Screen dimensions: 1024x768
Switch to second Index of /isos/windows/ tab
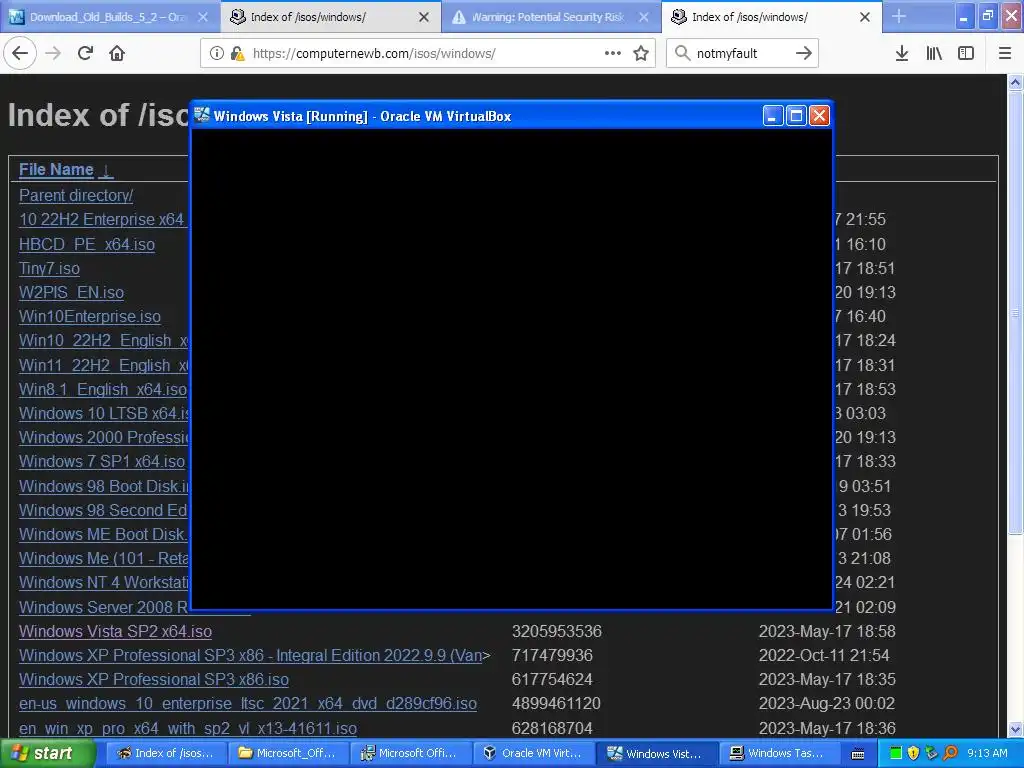point(332,17)
